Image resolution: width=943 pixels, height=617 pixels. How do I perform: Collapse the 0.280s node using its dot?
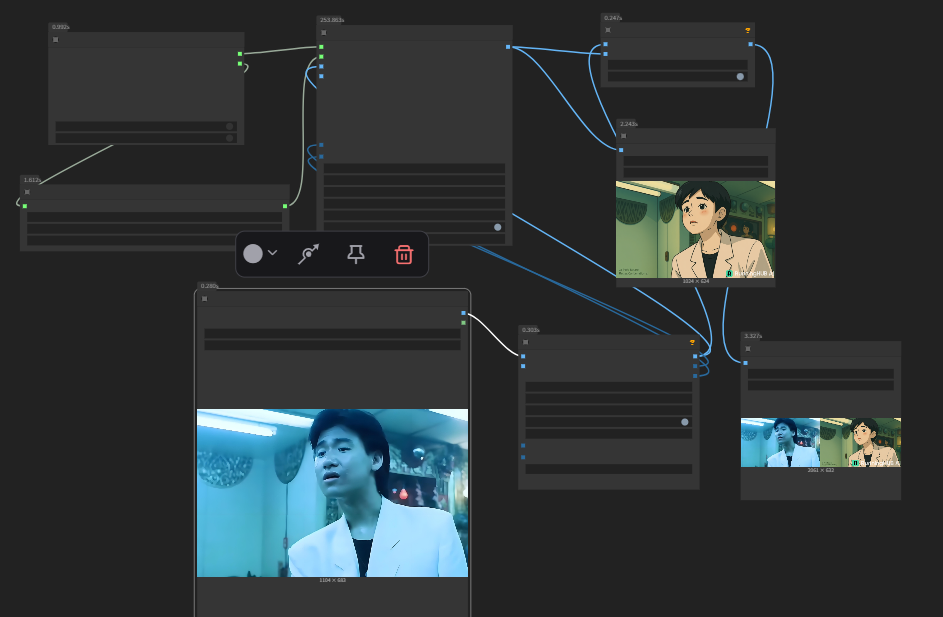click(204, 299)
